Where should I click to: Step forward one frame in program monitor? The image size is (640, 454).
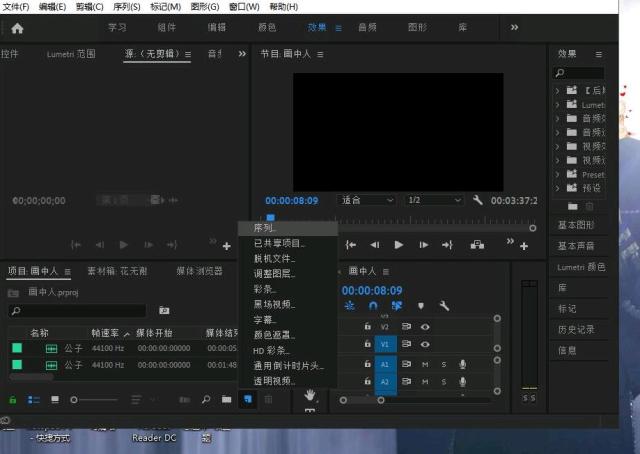424,245
